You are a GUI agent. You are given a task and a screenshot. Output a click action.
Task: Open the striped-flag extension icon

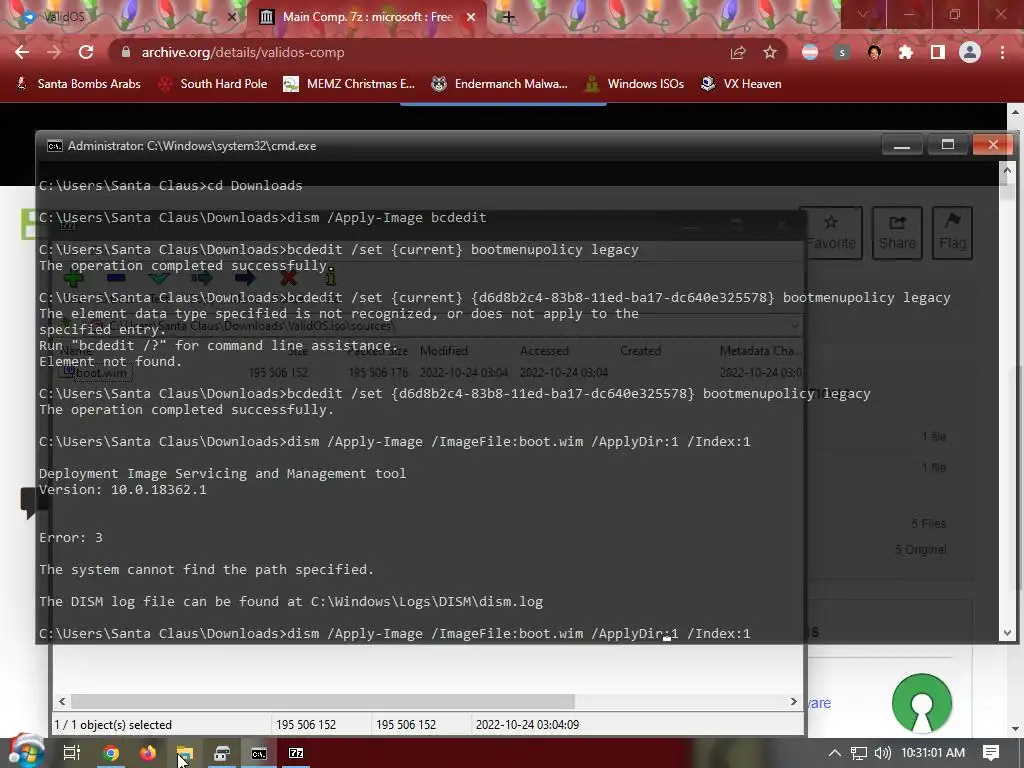810,52
